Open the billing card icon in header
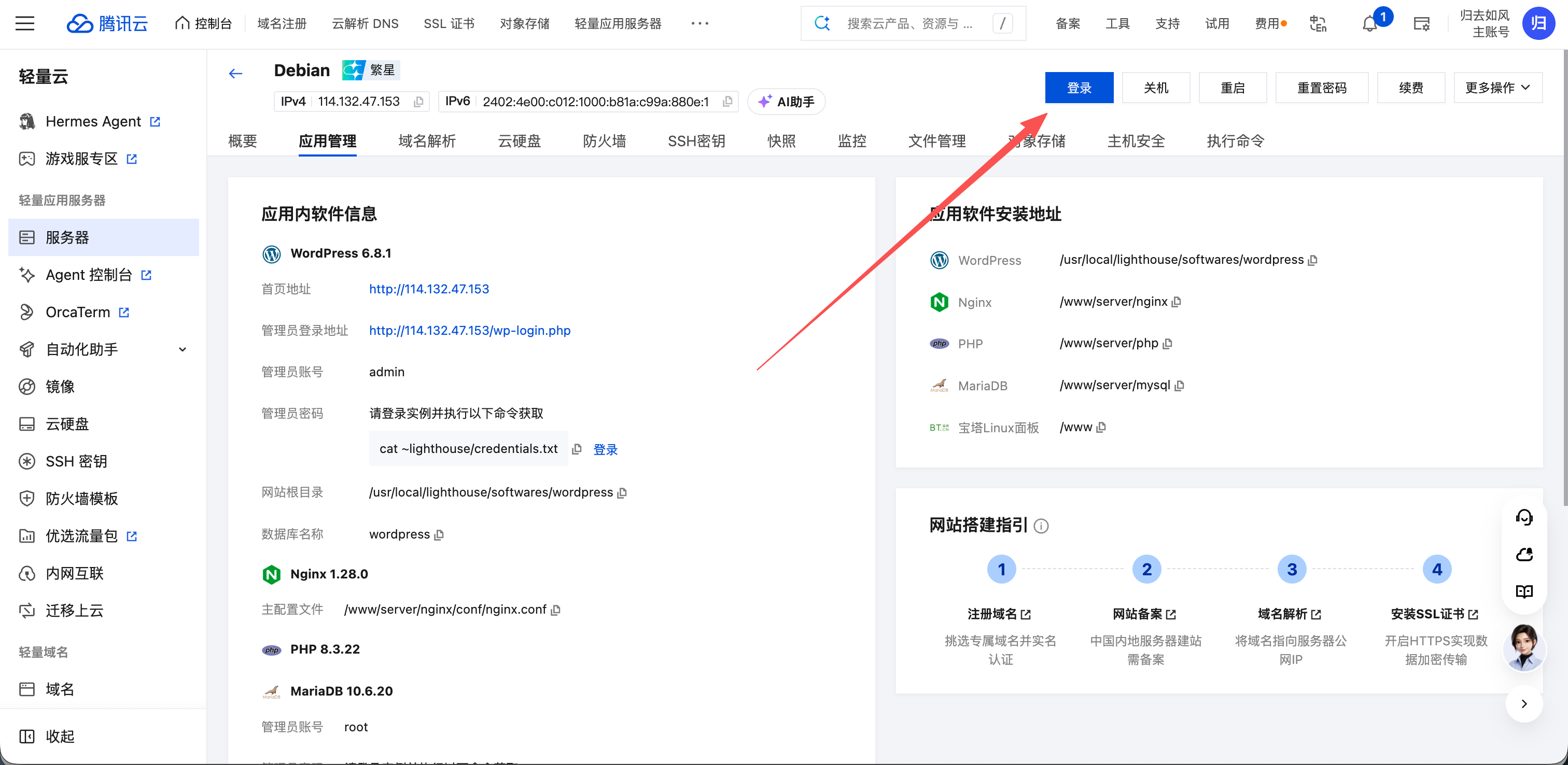This screenshot has width=1568, height=765. [1421, 24]
